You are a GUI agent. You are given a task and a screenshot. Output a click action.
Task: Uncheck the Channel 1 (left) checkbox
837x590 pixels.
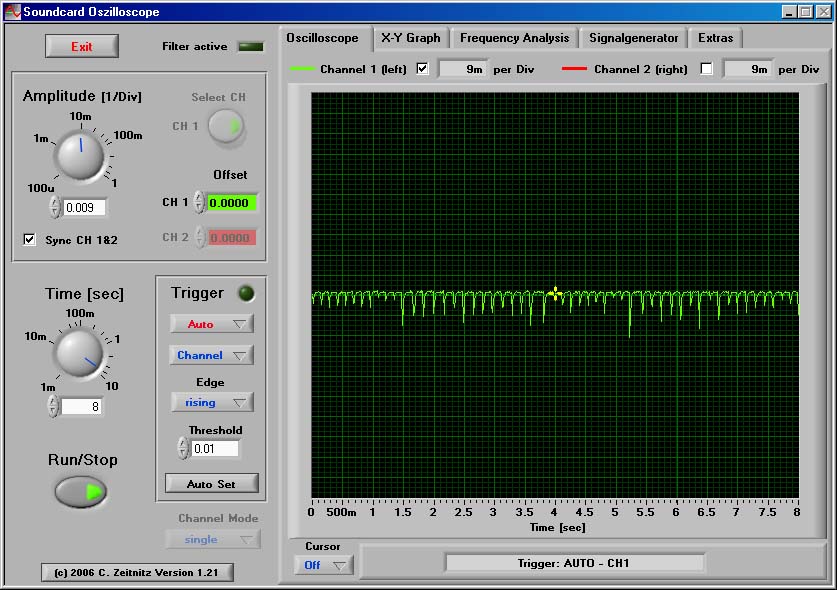click(422, 69)
